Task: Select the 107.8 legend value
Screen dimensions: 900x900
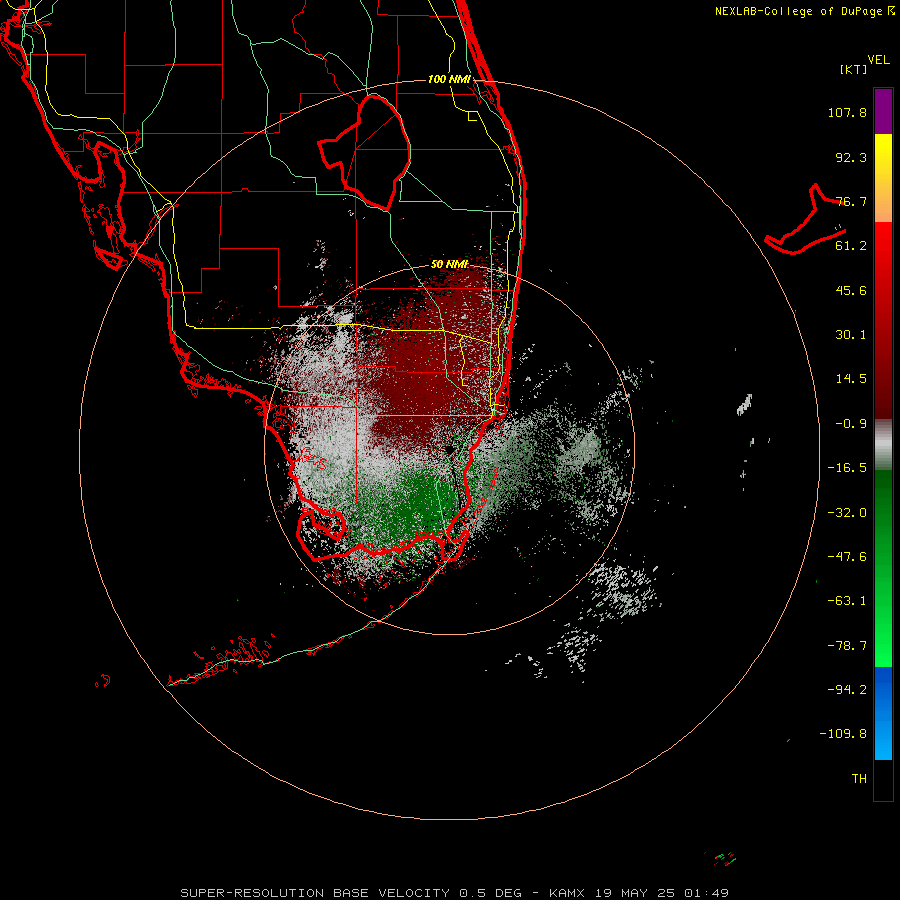Action: click(x=847, y=112)
